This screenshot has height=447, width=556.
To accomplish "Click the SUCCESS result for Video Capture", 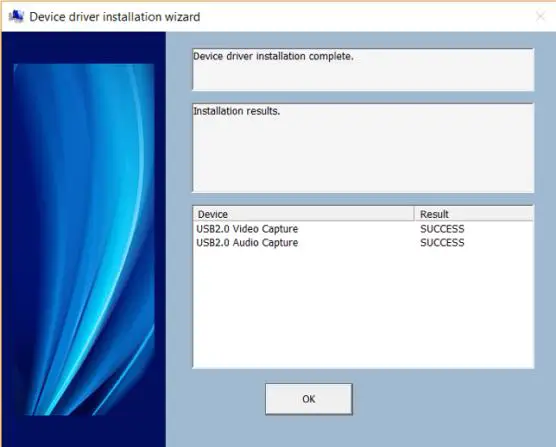I will click(442, 229).
